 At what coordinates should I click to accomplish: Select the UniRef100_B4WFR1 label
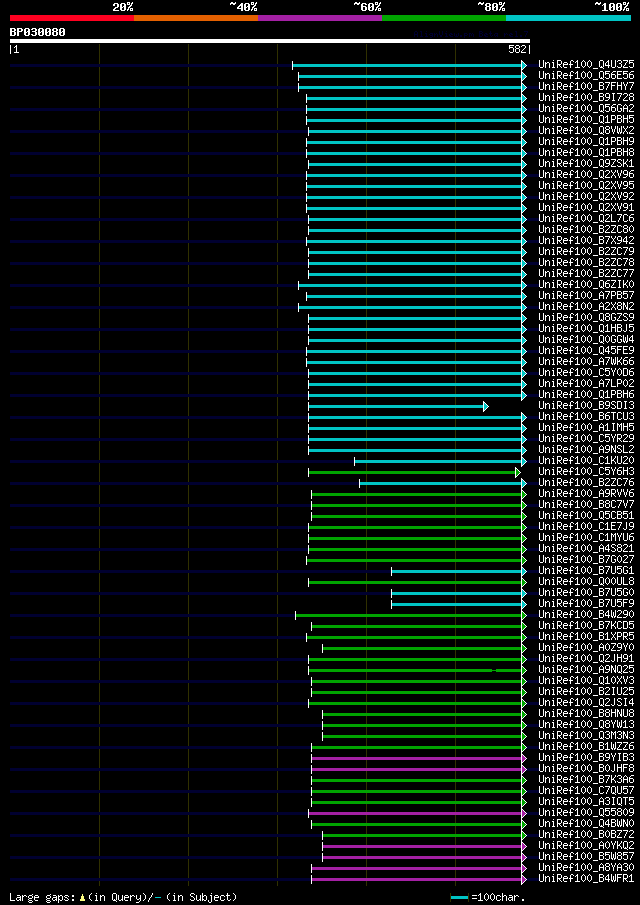tap(586, 879)
